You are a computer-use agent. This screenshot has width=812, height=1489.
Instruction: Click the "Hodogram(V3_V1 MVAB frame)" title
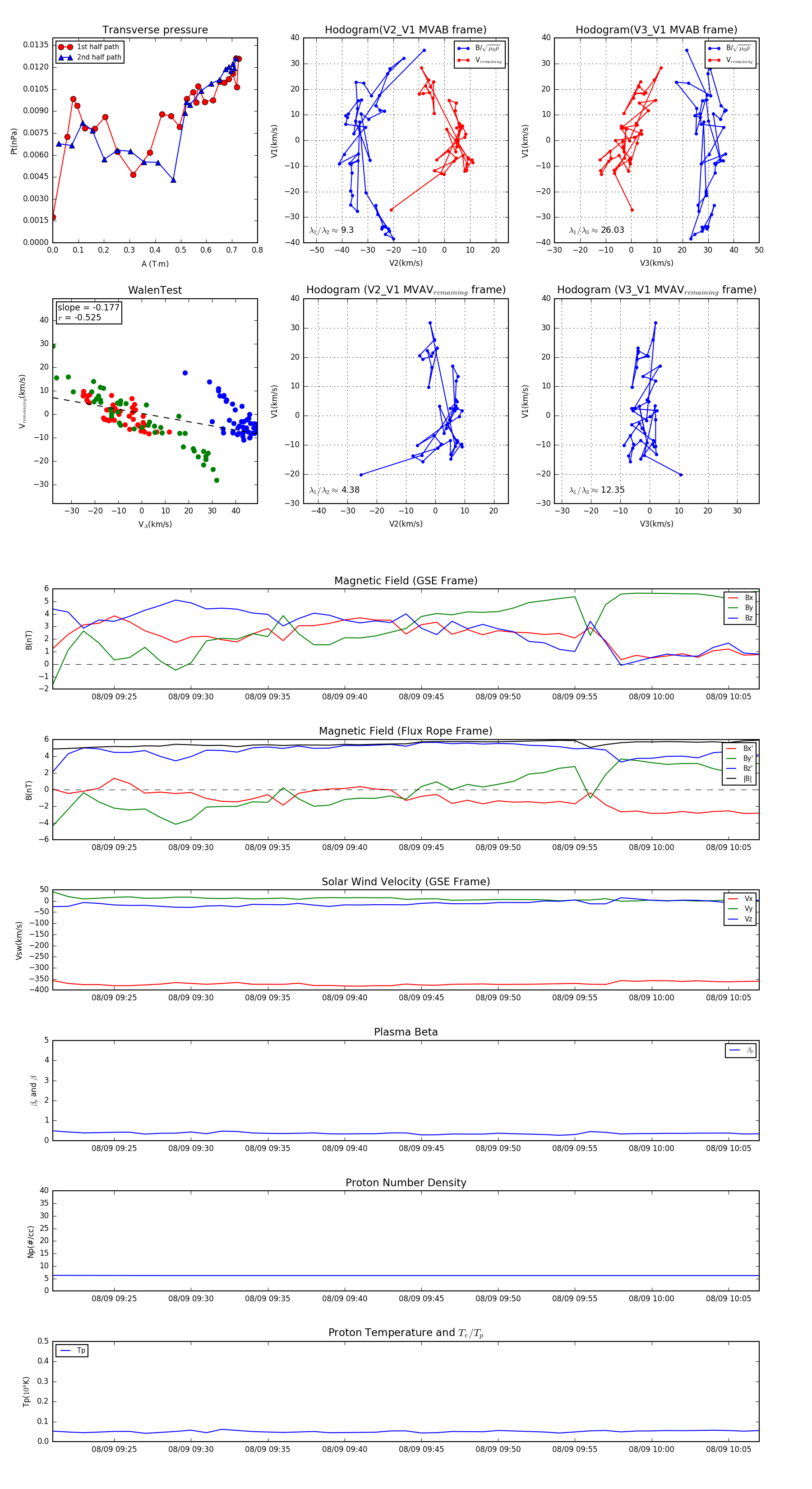click(656, 30)
